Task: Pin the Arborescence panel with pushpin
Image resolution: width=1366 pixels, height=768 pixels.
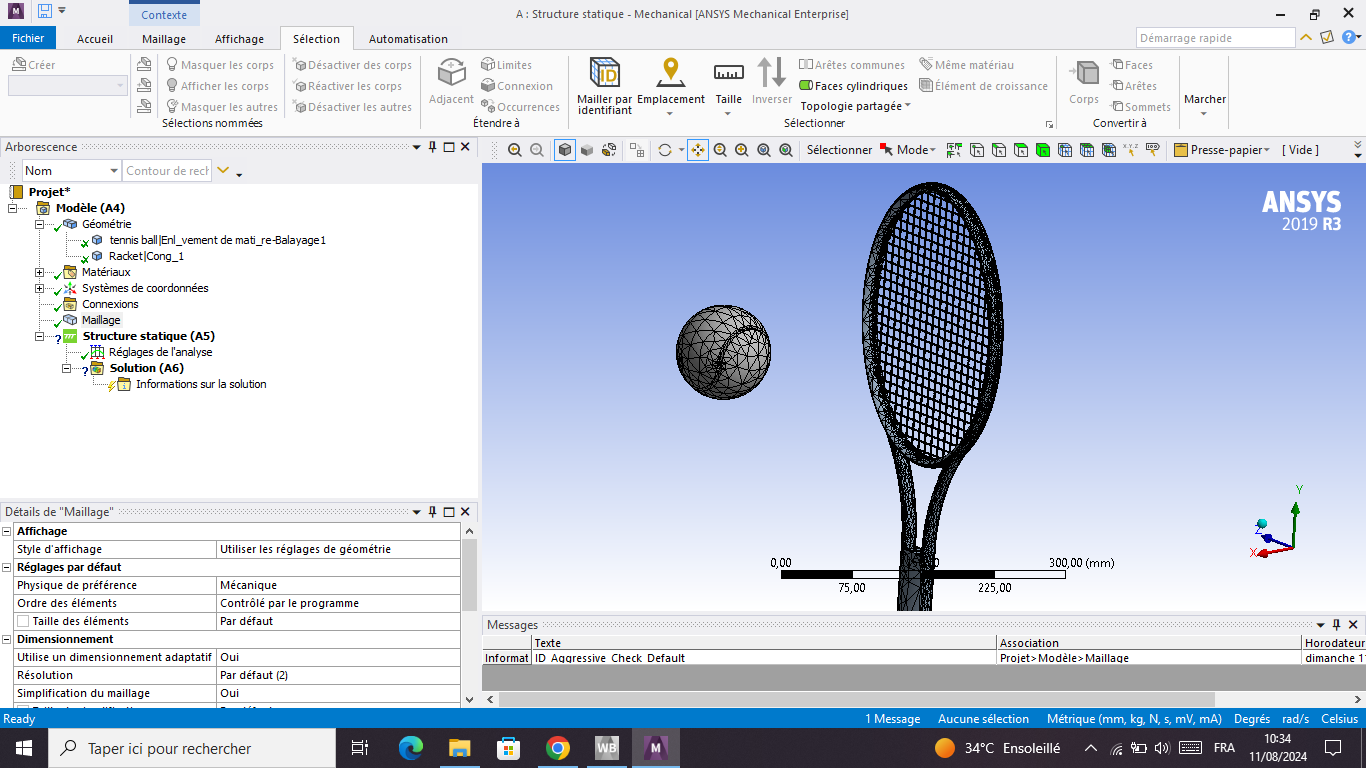Action: (433, 147)
